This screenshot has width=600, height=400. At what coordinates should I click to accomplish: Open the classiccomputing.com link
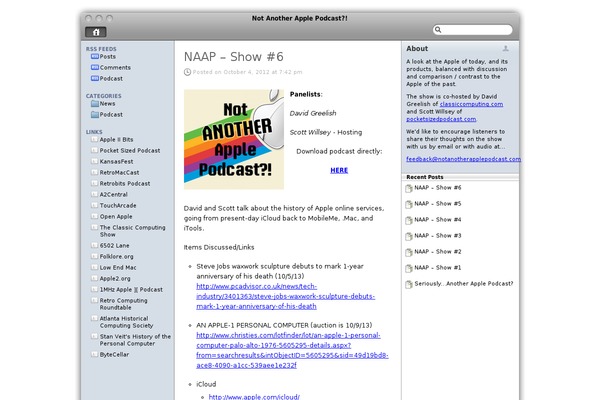click(471, 104)
